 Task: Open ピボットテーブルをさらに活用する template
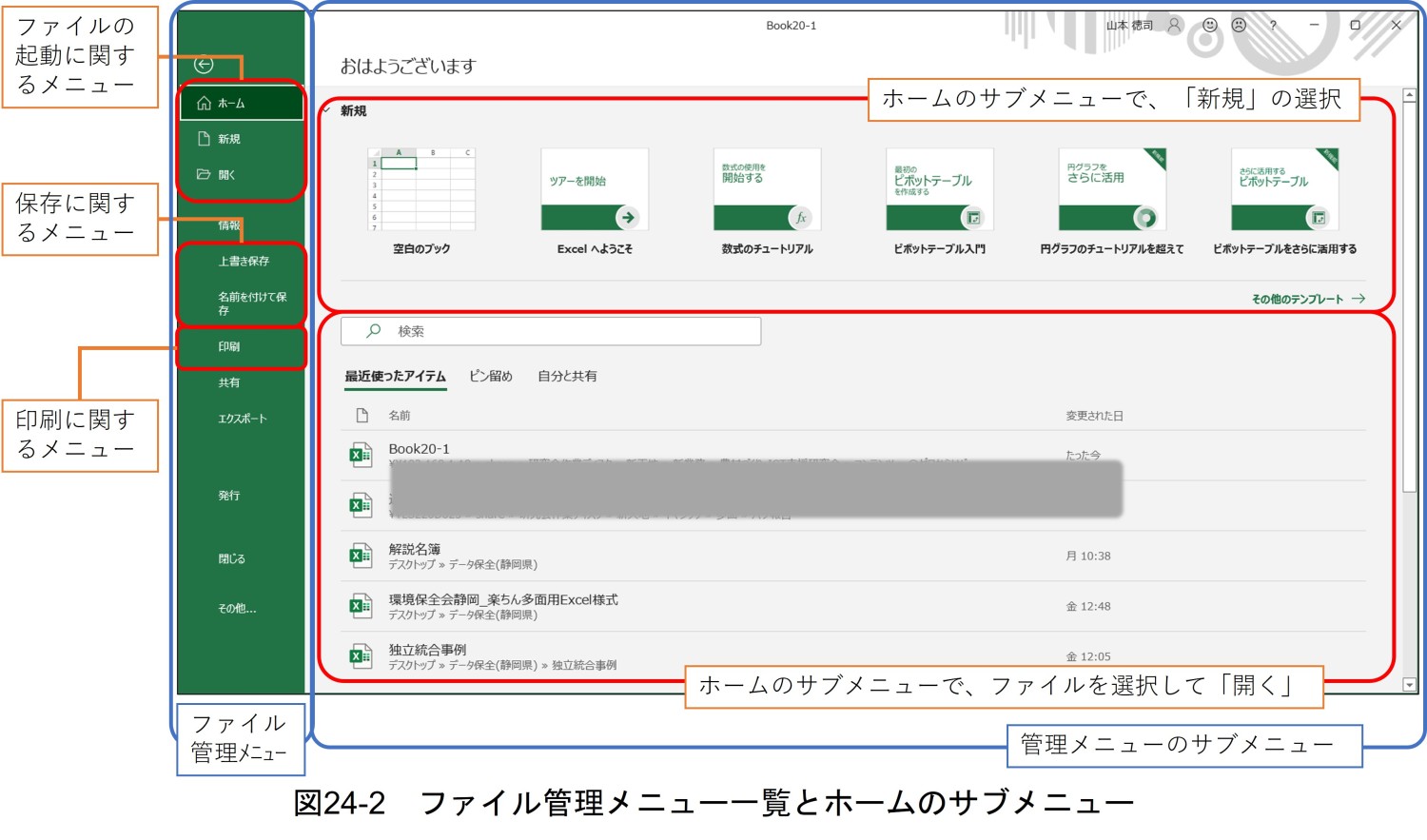(x=1284, y=189)
